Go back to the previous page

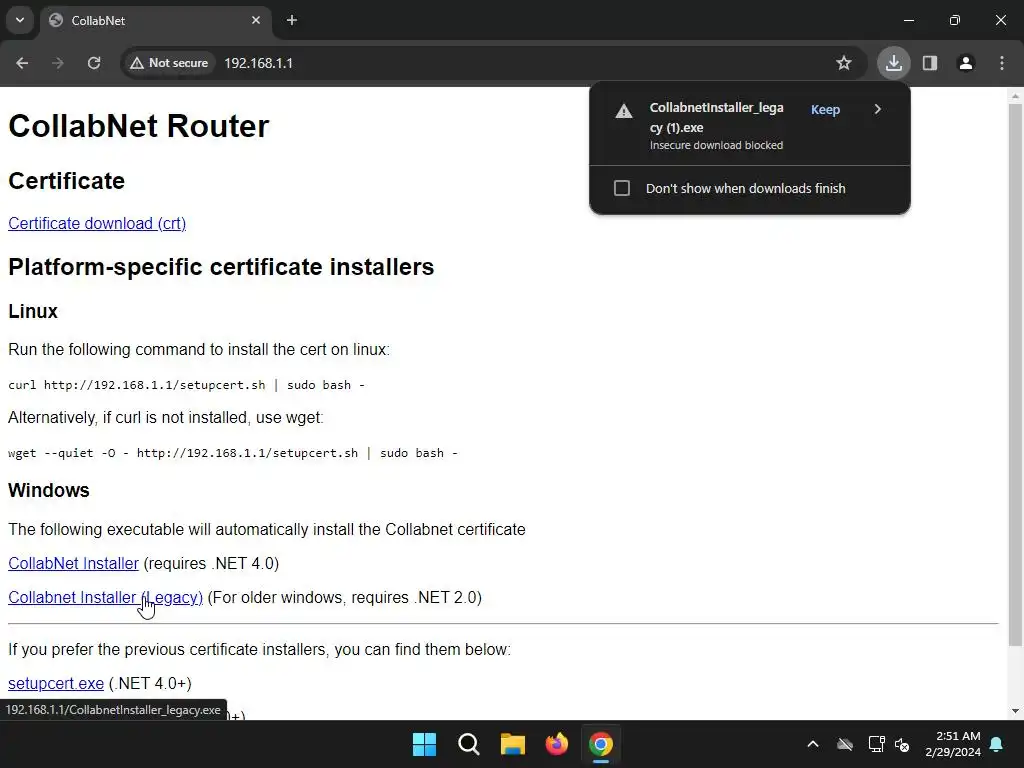point(22,63)
